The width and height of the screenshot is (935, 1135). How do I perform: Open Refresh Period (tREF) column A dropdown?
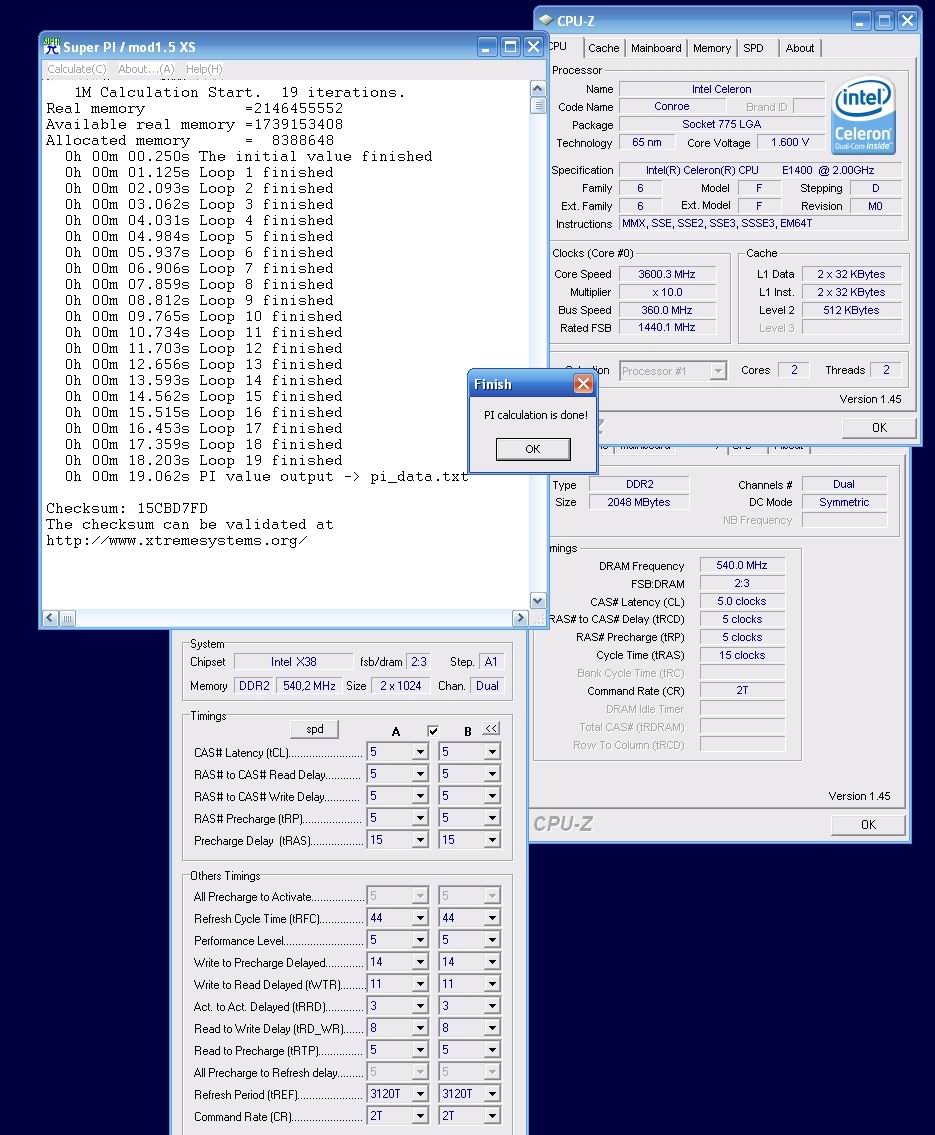(420, 1094)
